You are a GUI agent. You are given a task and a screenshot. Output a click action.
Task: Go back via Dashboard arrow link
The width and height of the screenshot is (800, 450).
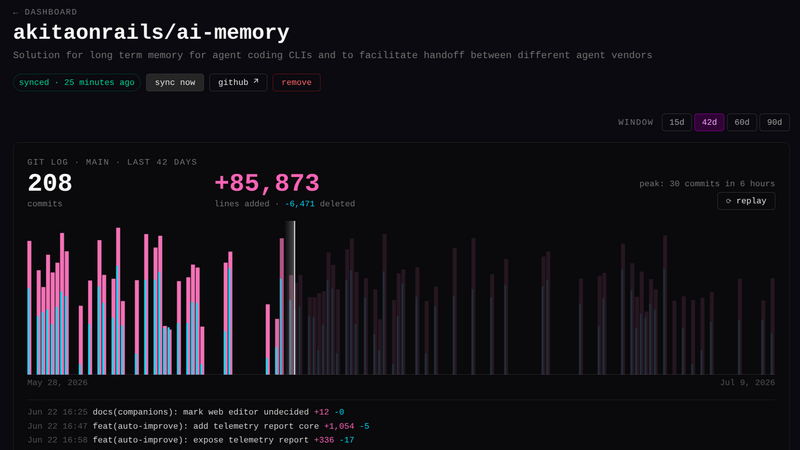pos(45,12)
